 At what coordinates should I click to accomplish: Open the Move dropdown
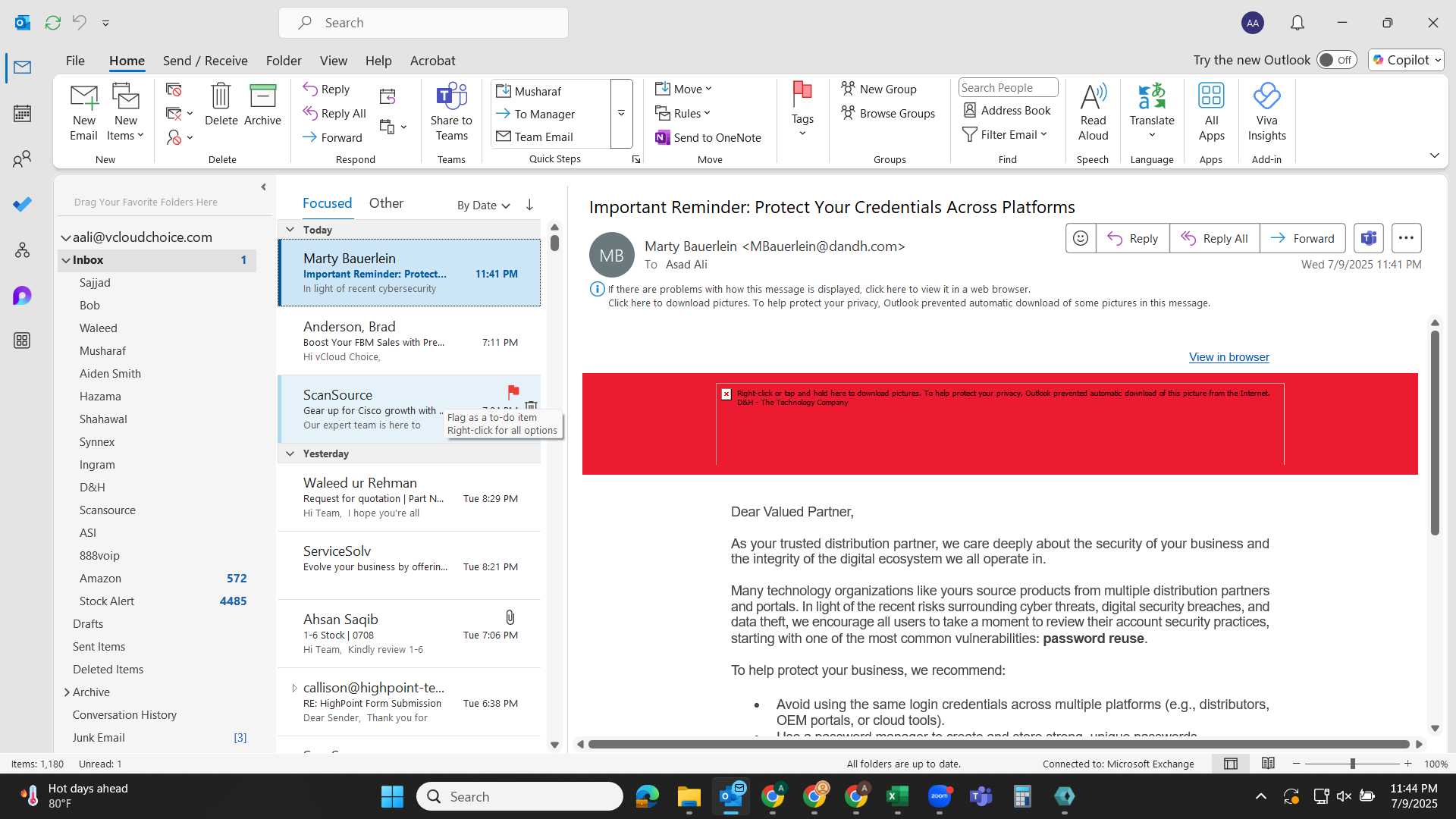pyautogui.click(x=684, y=89)
